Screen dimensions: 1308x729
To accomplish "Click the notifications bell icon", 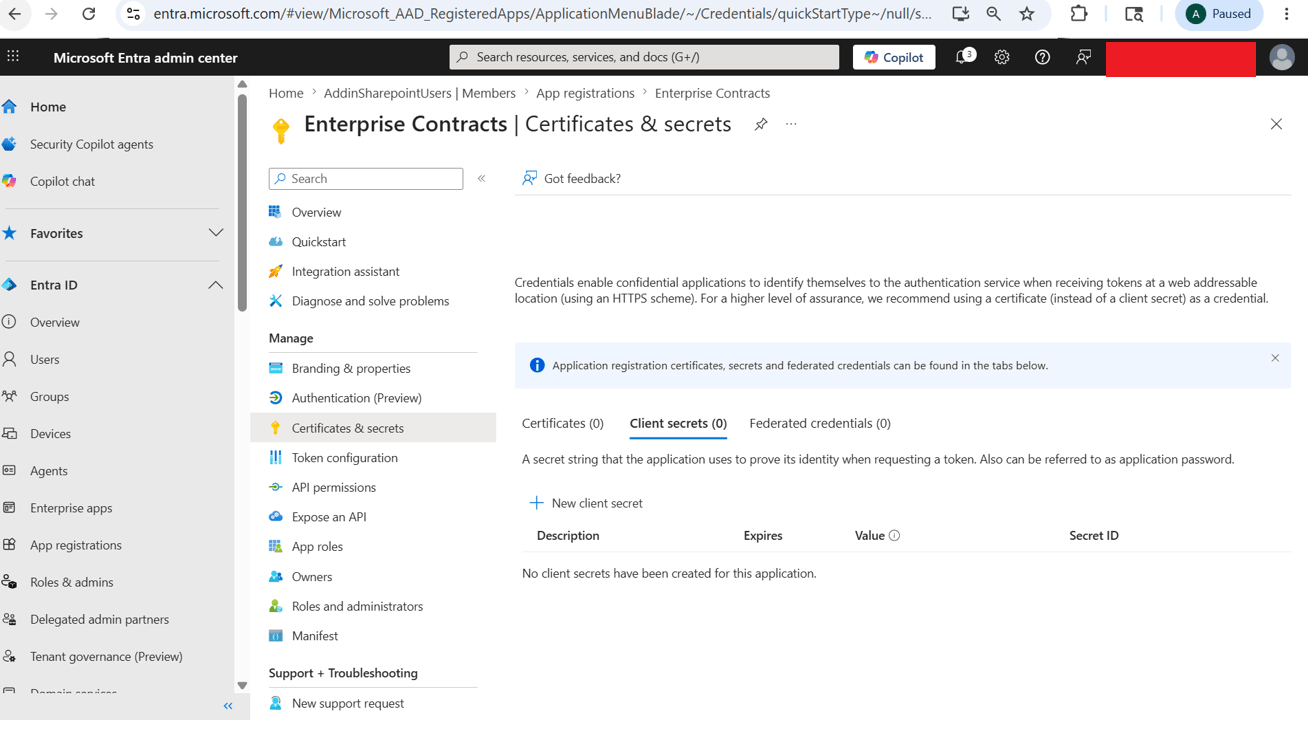I will coord(963,57).
